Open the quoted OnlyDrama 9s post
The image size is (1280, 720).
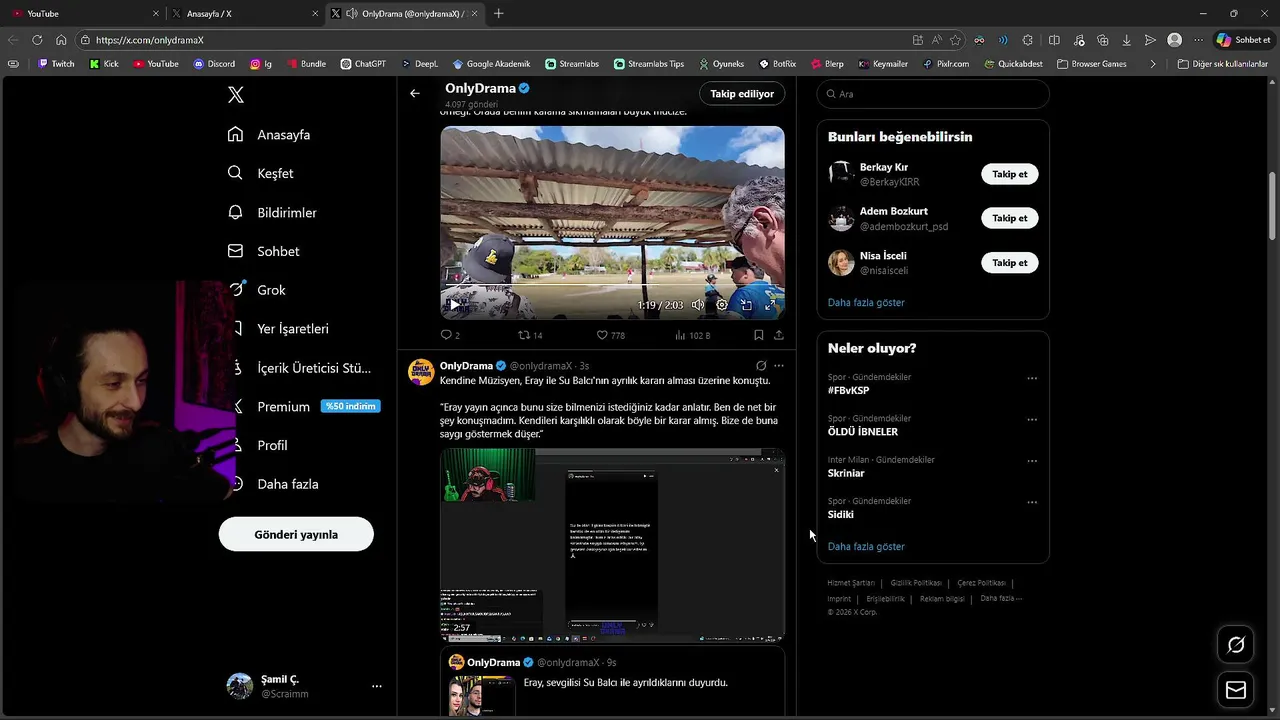612,683
